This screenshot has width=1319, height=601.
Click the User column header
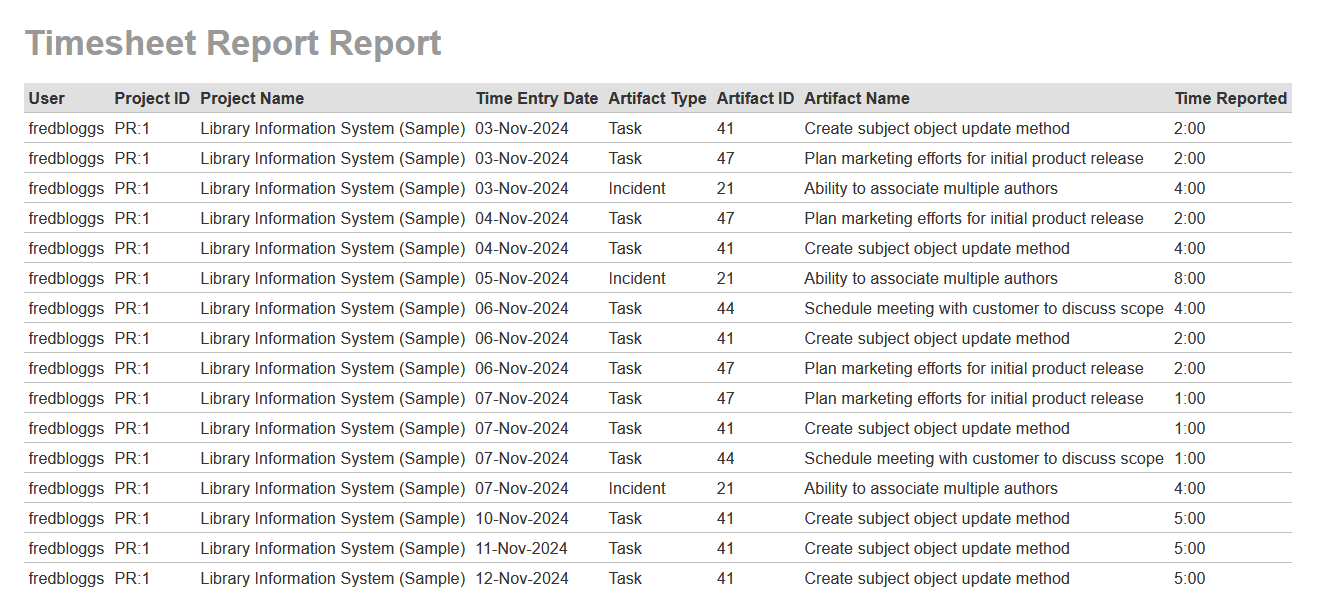47,98
